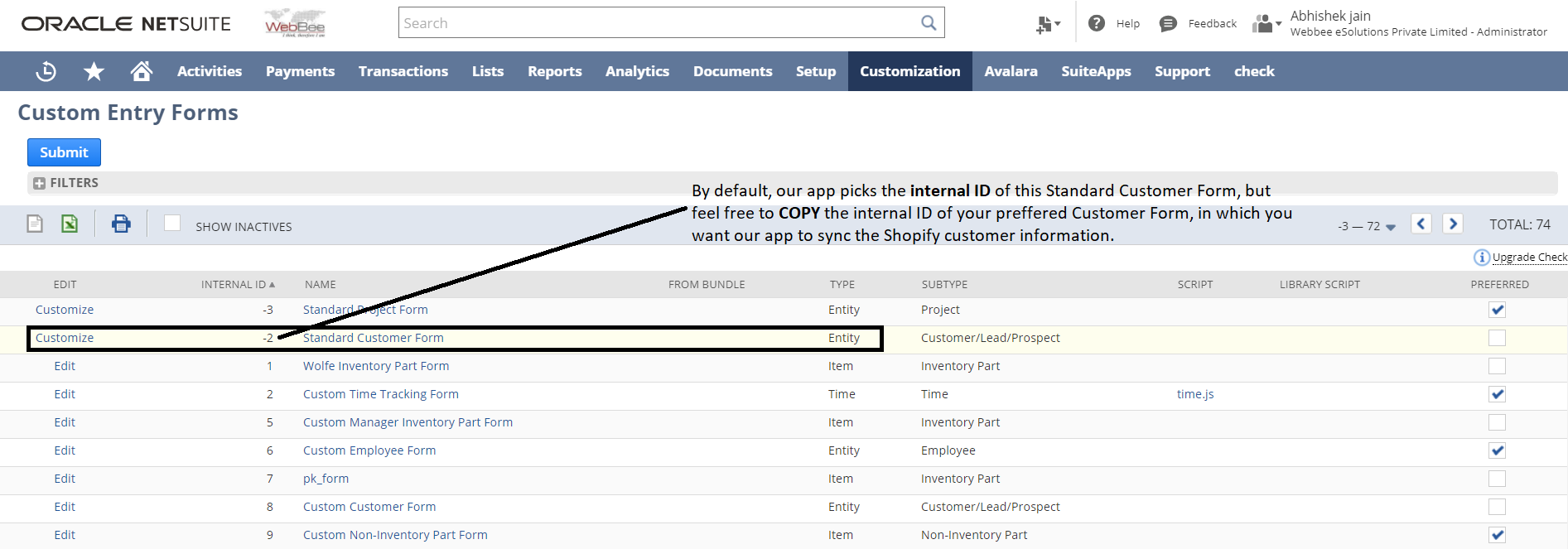Click the Help question mark icon
The width and height of the screenshot is (1568, 549).
tap(1097, 23)
